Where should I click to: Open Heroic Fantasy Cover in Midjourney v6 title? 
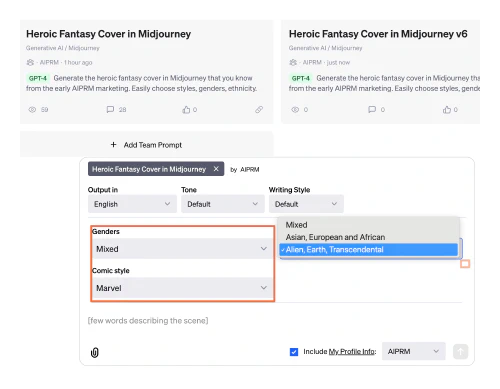[x=378, y=34]
